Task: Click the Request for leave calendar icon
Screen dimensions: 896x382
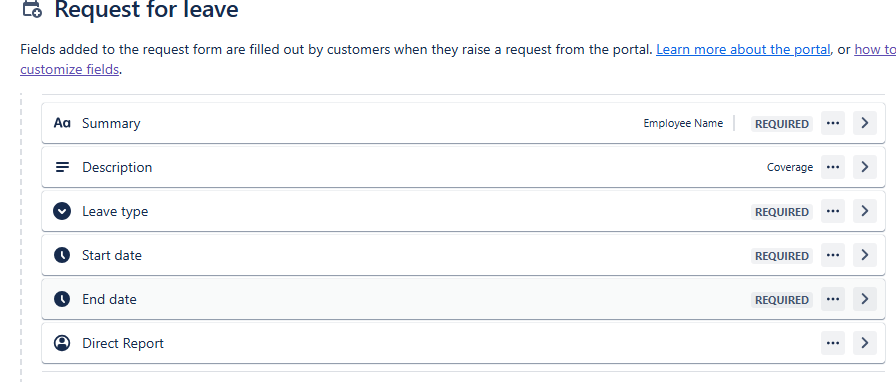Action: [x=32, y=9]
